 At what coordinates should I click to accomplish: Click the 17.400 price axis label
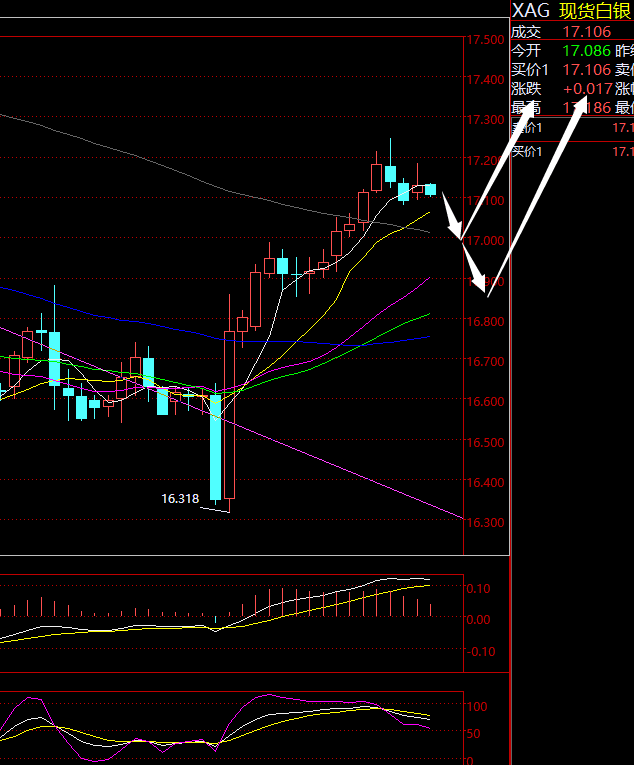click(485, 80)
